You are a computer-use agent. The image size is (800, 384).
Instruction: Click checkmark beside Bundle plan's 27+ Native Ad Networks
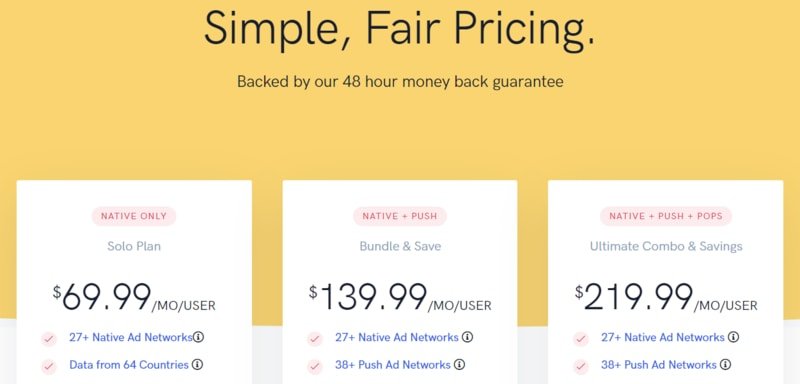click(315, 339)
